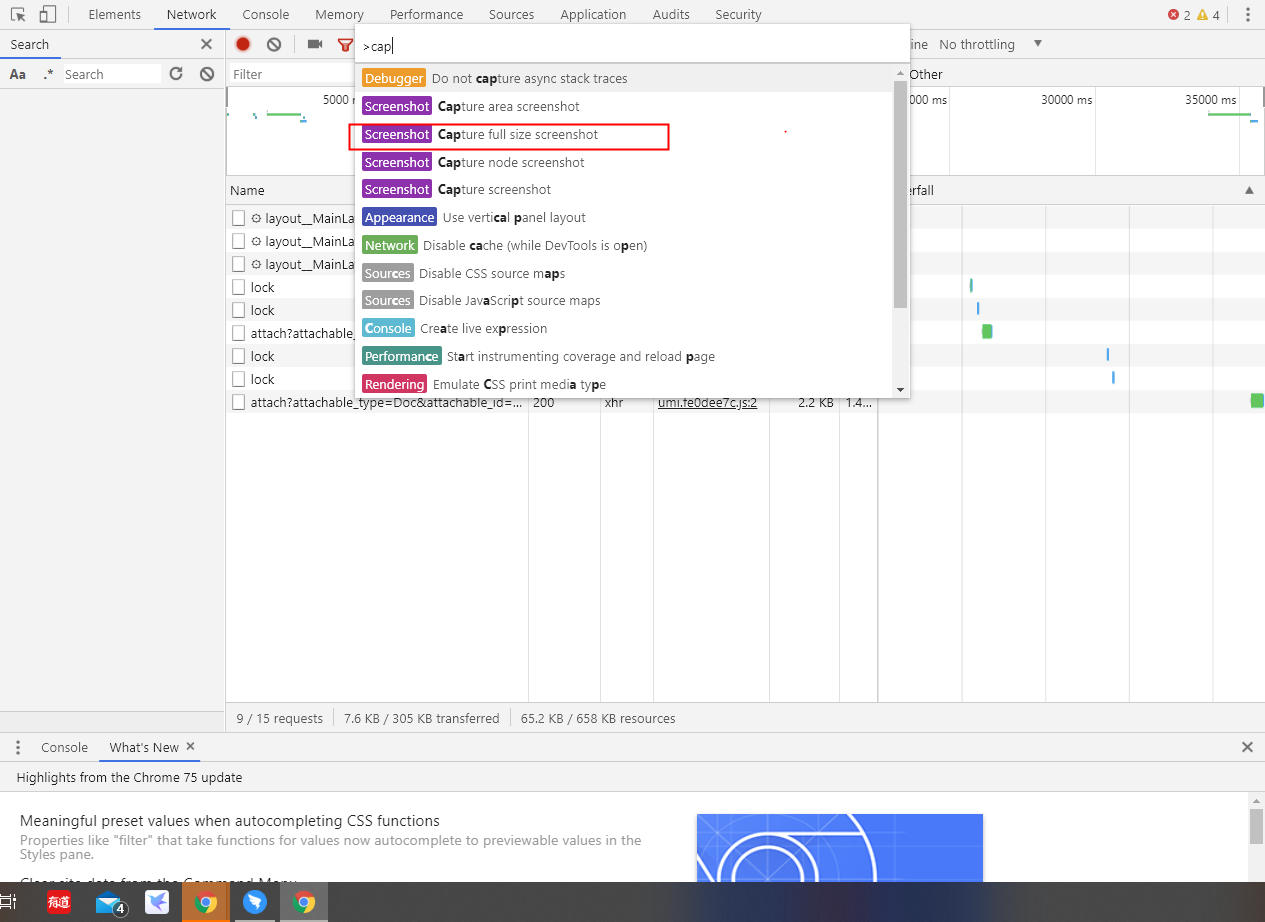
Task: Click the Waterfall column sort arrow
Action: pyautogui.click(x=1248, y=190)
